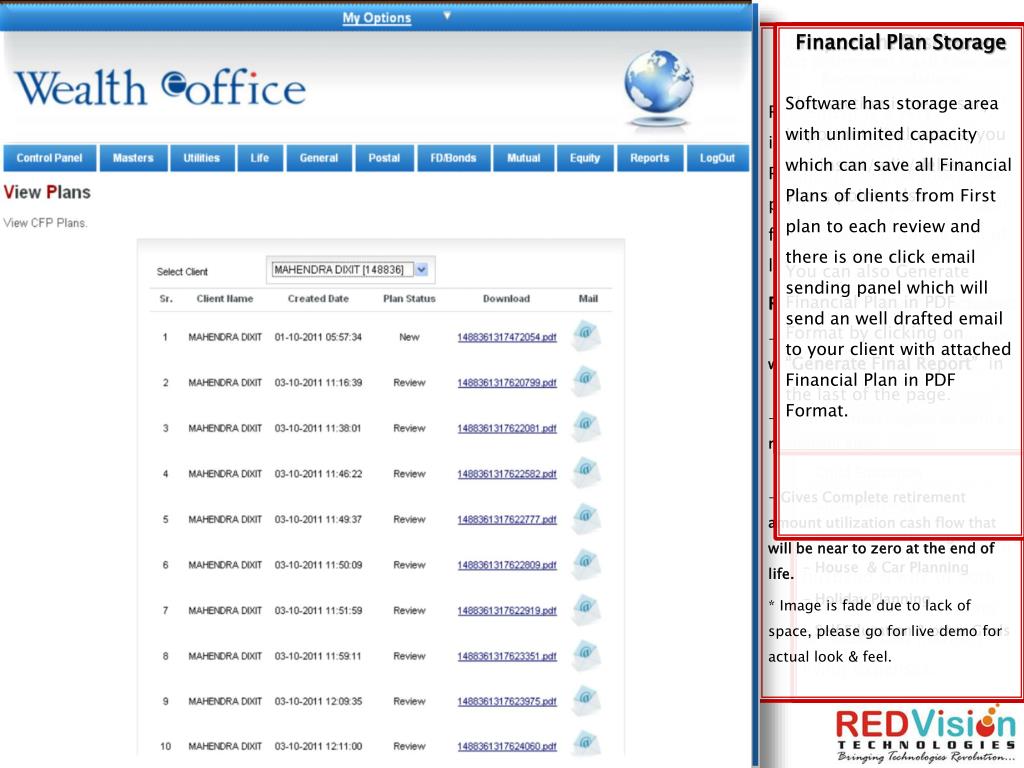This screenshot has width=1024, height=768.
Task: Download 1488361317623975.pdf plan
Action: [x=507, y=701]
